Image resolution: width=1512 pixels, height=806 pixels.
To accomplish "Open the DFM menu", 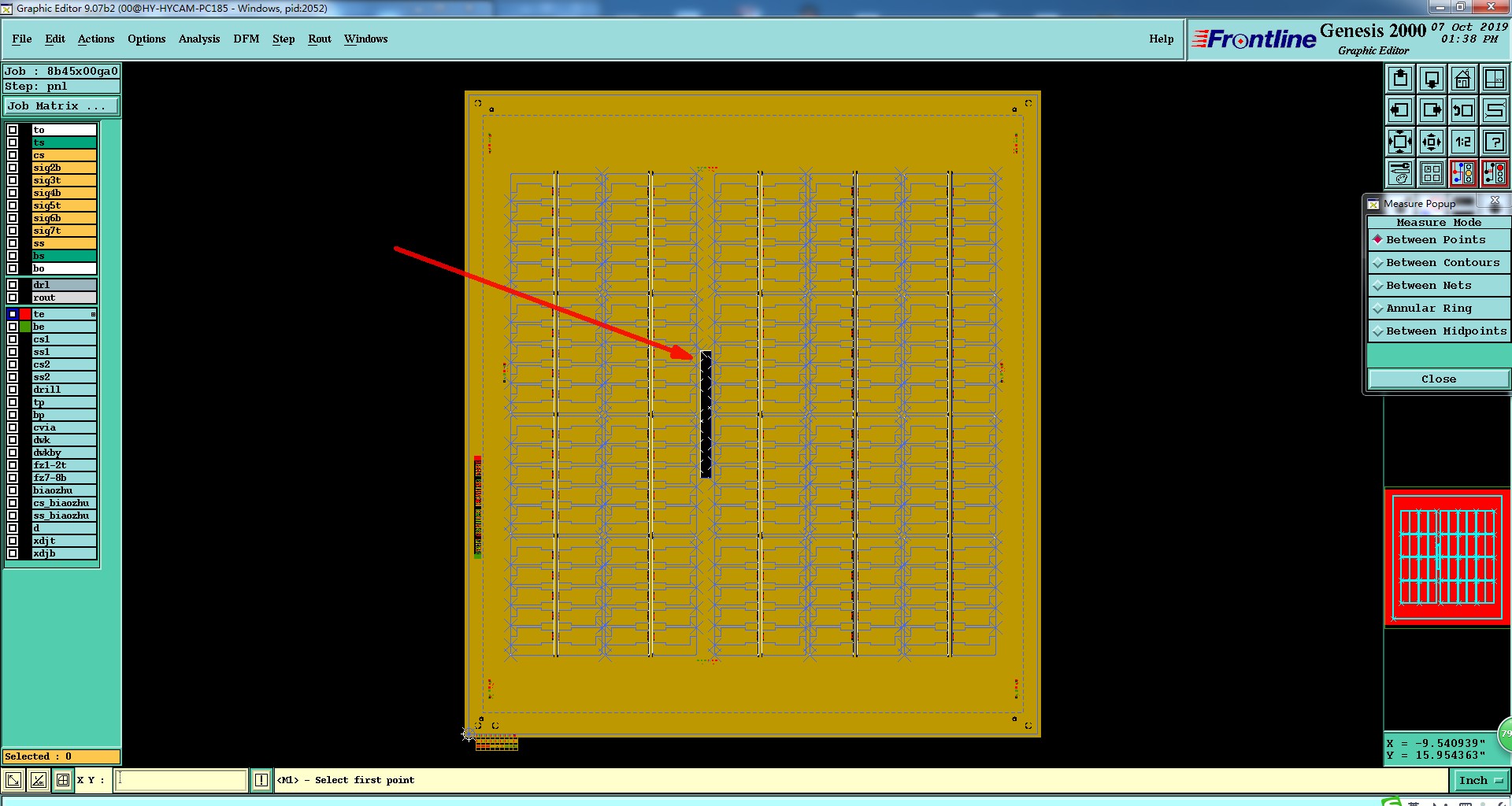I will pyautogui.click(x=246, y=39).
